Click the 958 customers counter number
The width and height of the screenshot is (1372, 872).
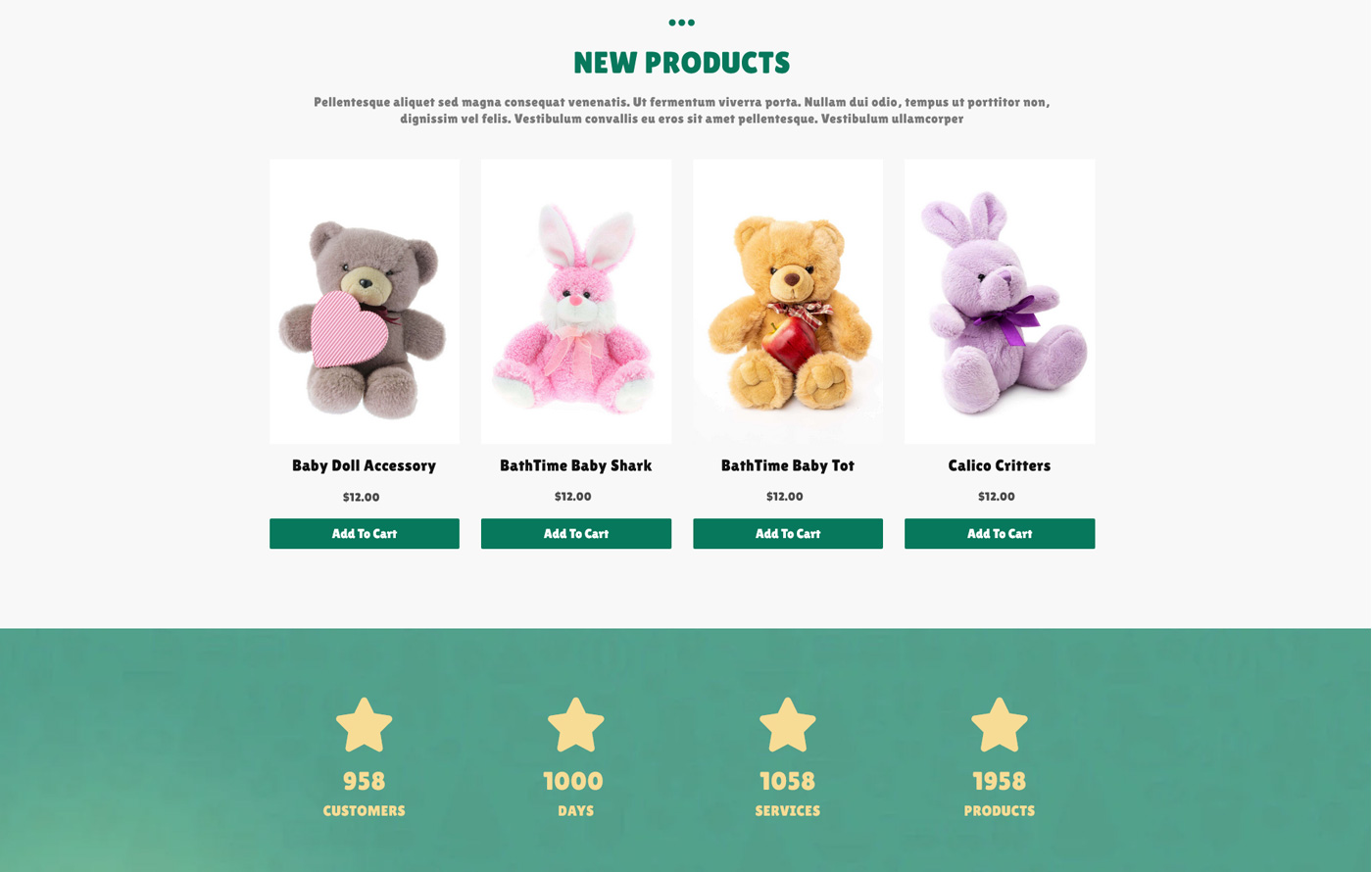pyautogui.click(x=364, y=781)
